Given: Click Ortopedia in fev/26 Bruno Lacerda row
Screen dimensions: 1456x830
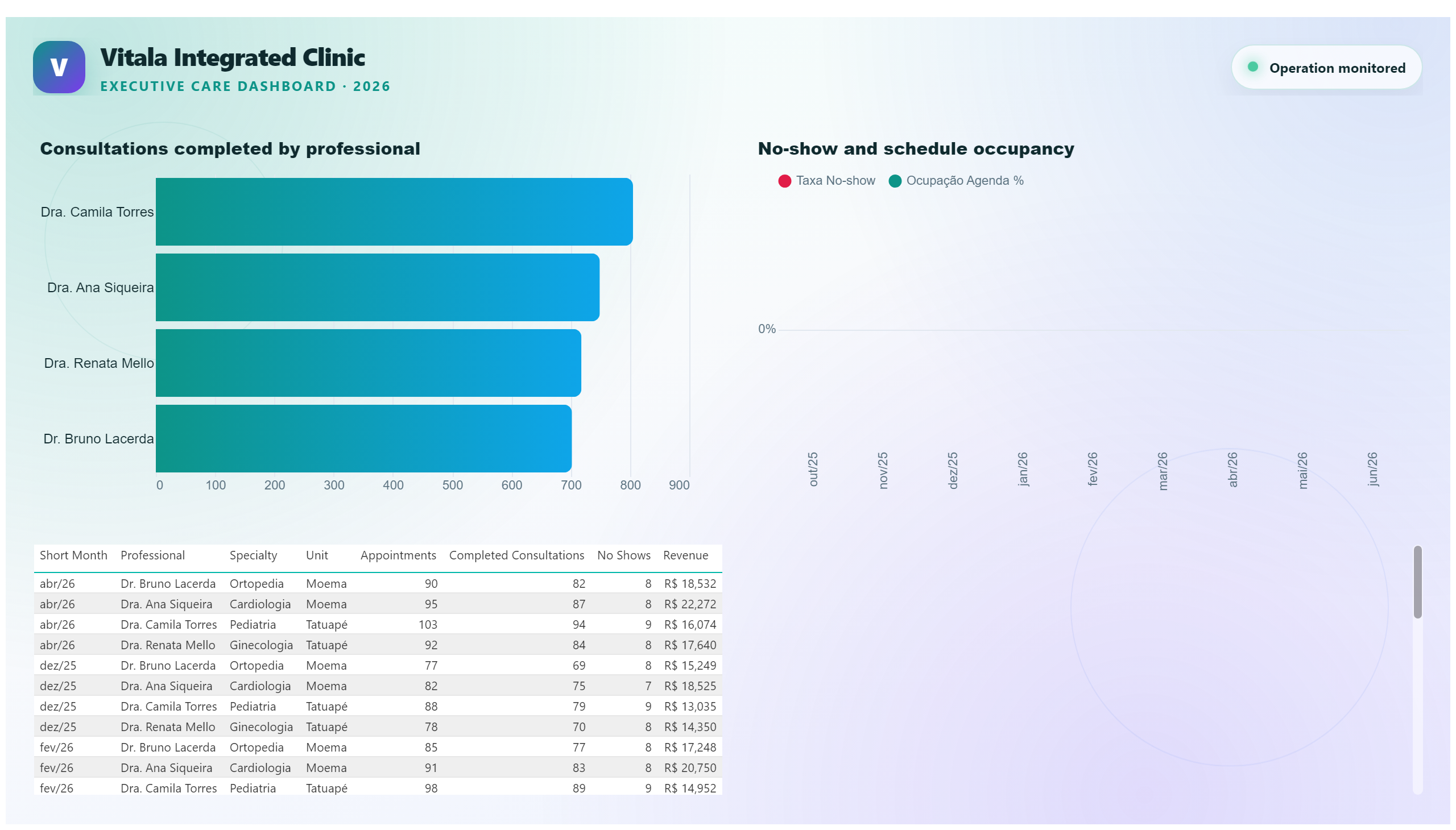Looking at the screenshot, I should (x=257, y=748).
